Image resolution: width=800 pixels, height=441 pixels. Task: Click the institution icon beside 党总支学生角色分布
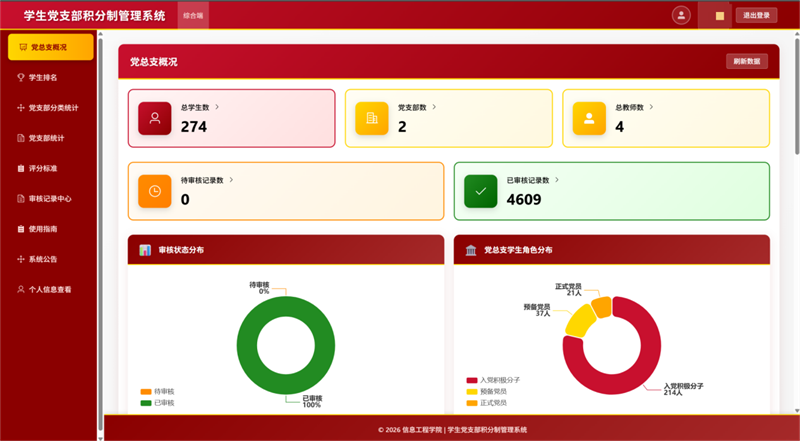coord(471,250)
